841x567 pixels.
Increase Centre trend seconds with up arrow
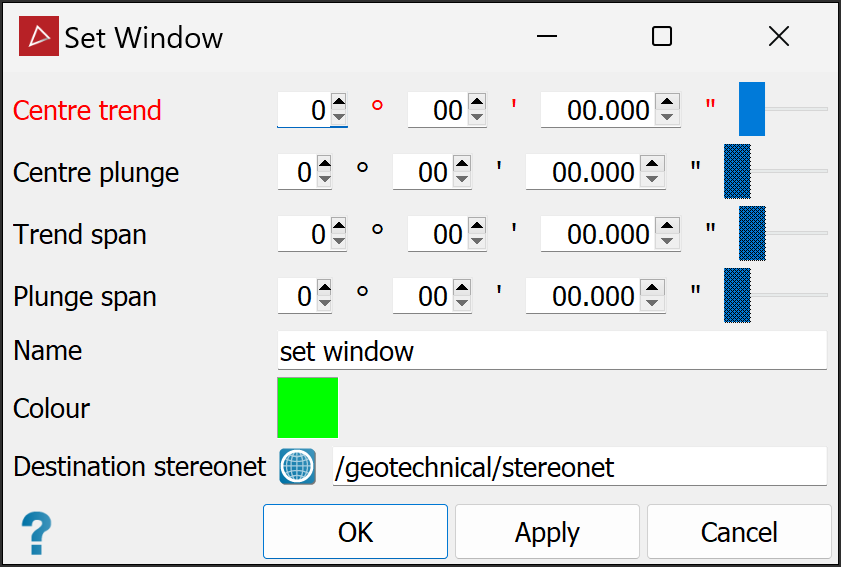[668, 102]
